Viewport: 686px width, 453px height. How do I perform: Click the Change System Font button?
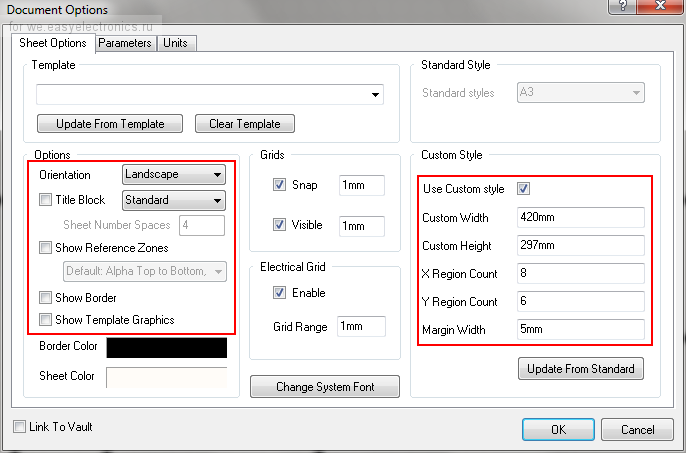[x=324, y=387]
